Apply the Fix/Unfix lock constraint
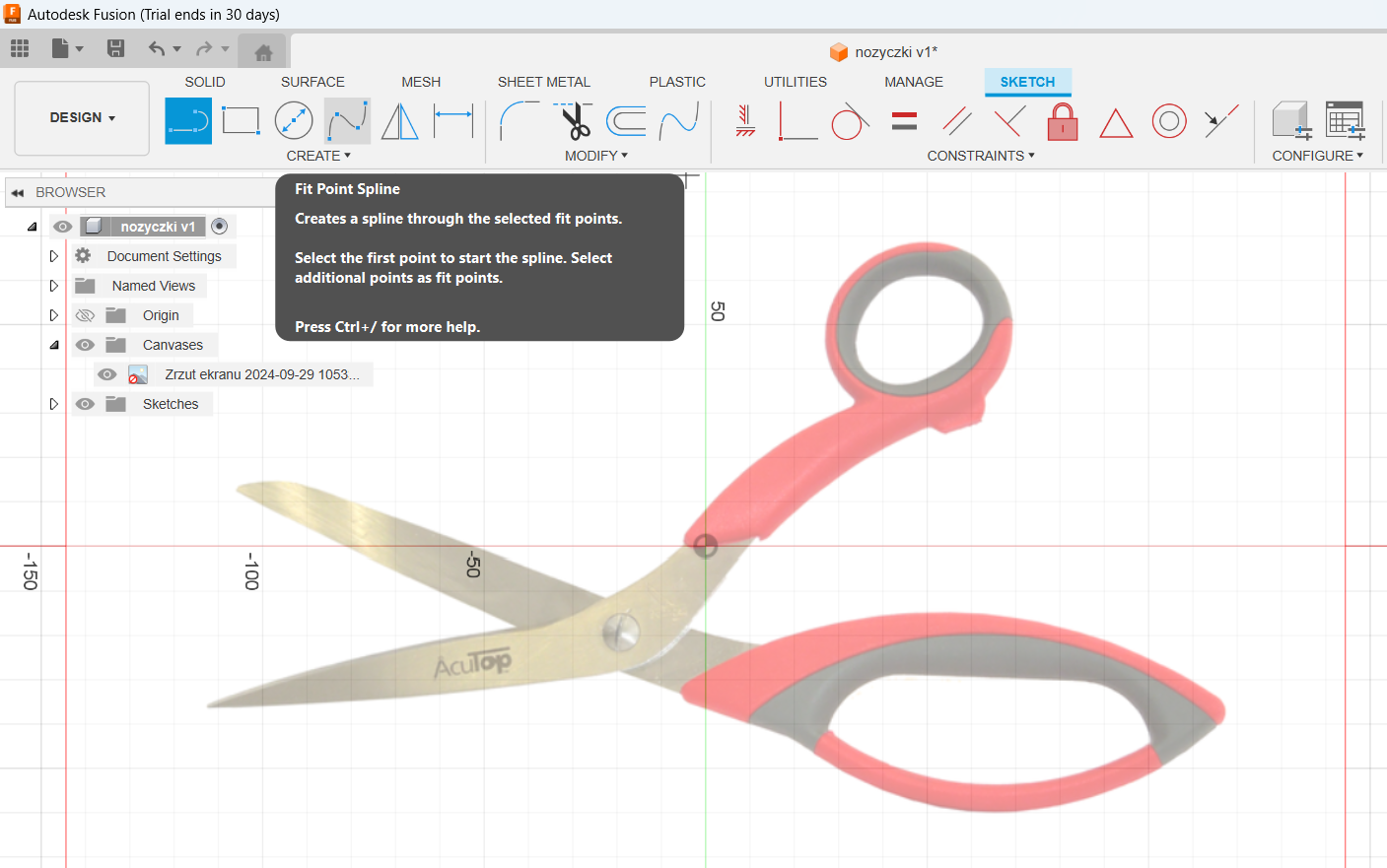Viewport: 1387px width, 868px height. click(x=1063, y=121)
